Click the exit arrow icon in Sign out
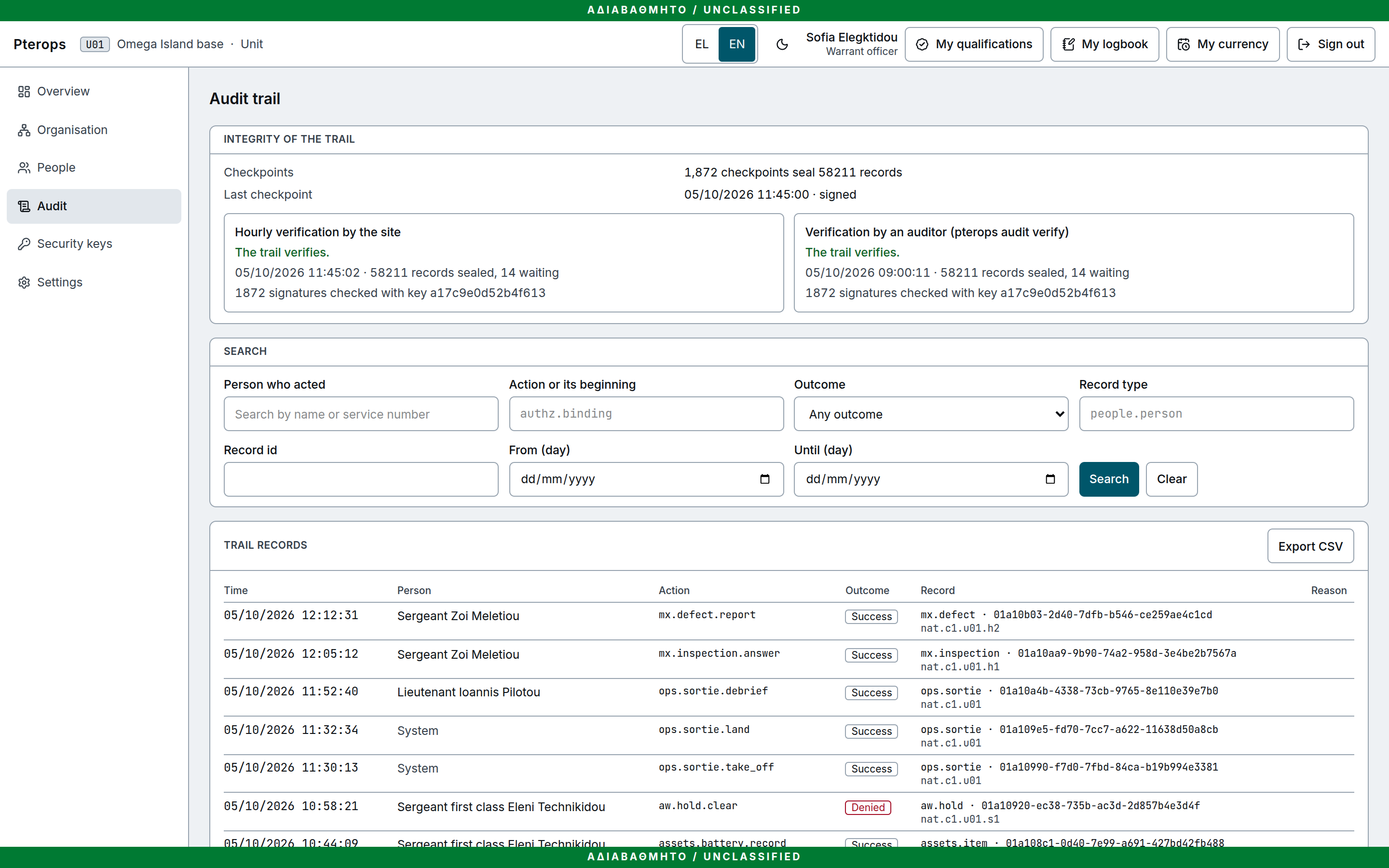The height and width of the screenshot is (868, 1389). pos(1304,44)
